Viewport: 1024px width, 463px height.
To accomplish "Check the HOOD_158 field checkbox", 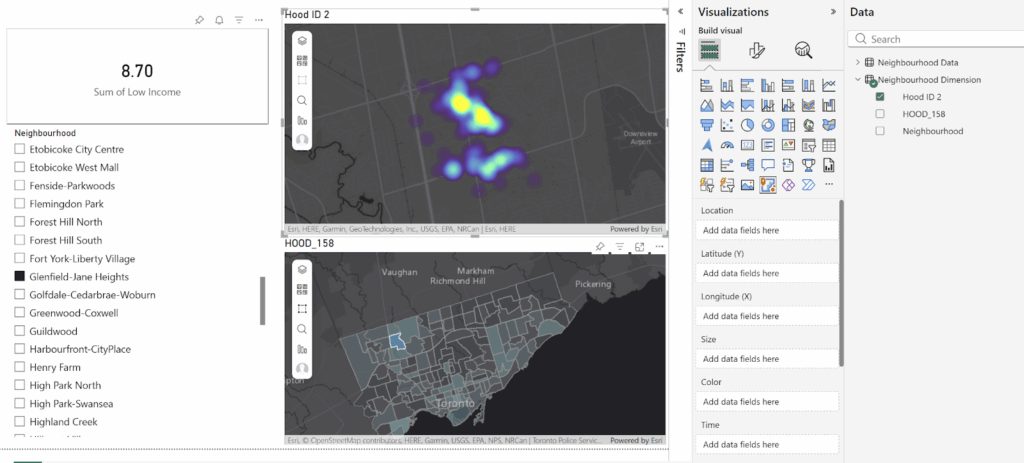I will click(880, 114).
